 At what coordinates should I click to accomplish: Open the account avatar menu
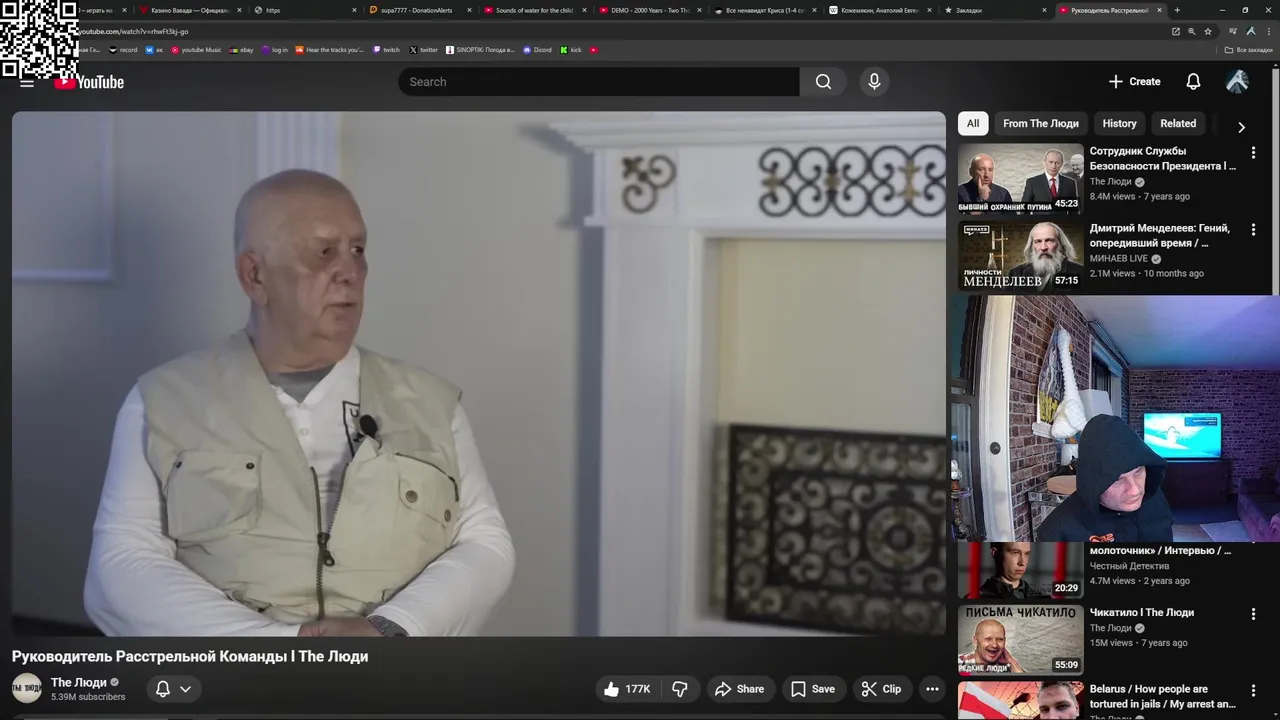pyautogui.click(x=1237, y=82)
